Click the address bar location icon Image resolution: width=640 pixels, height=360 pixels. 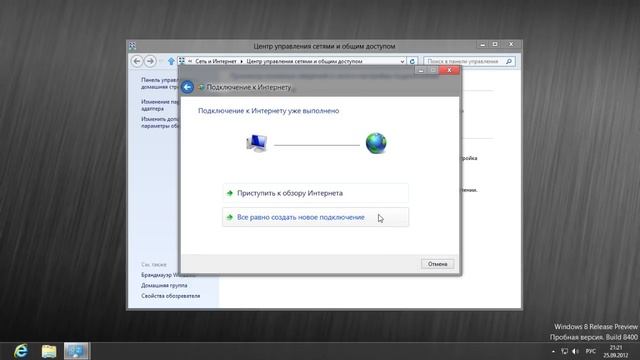182,61
